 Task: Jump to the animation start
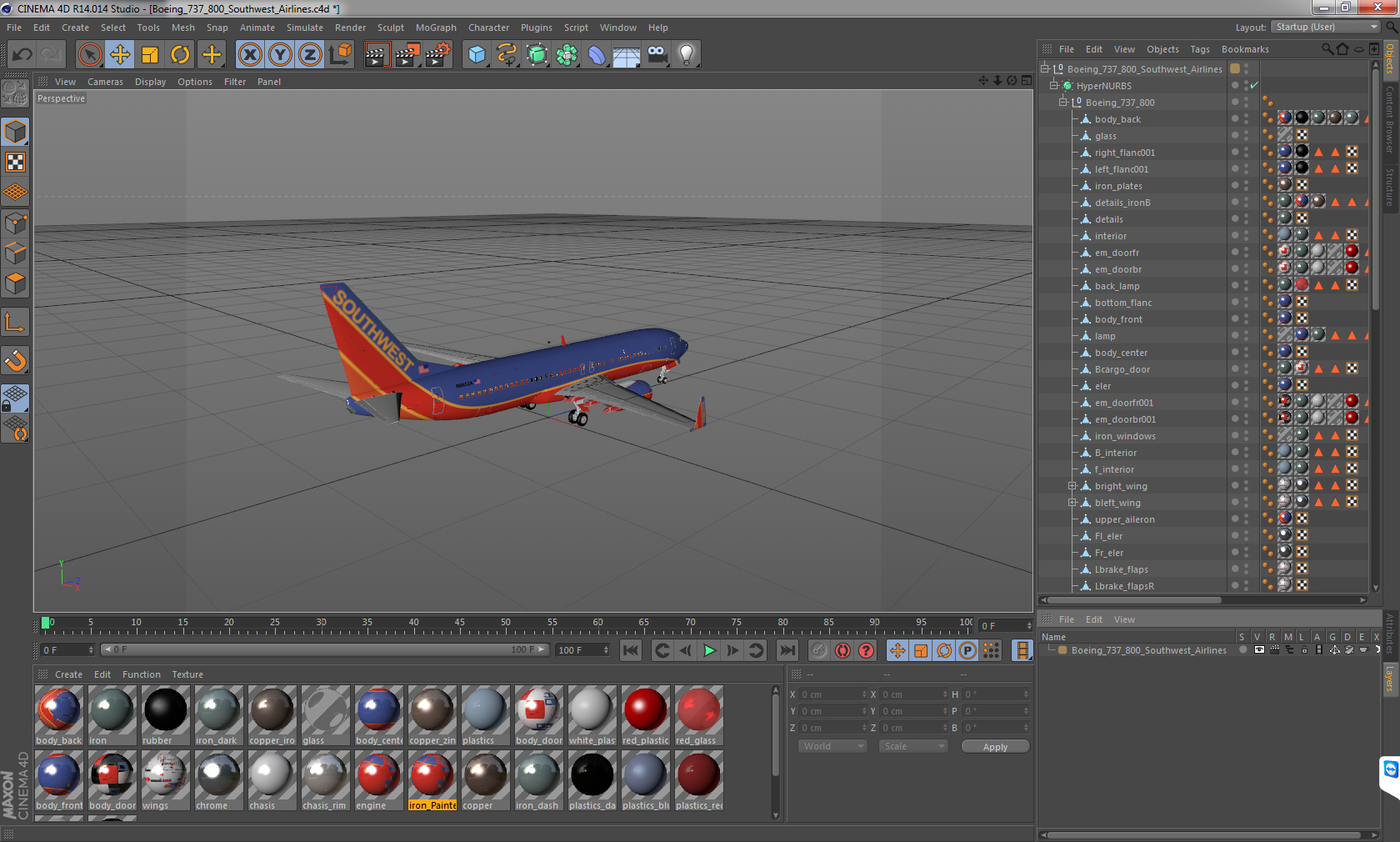(x=631, y=650)
